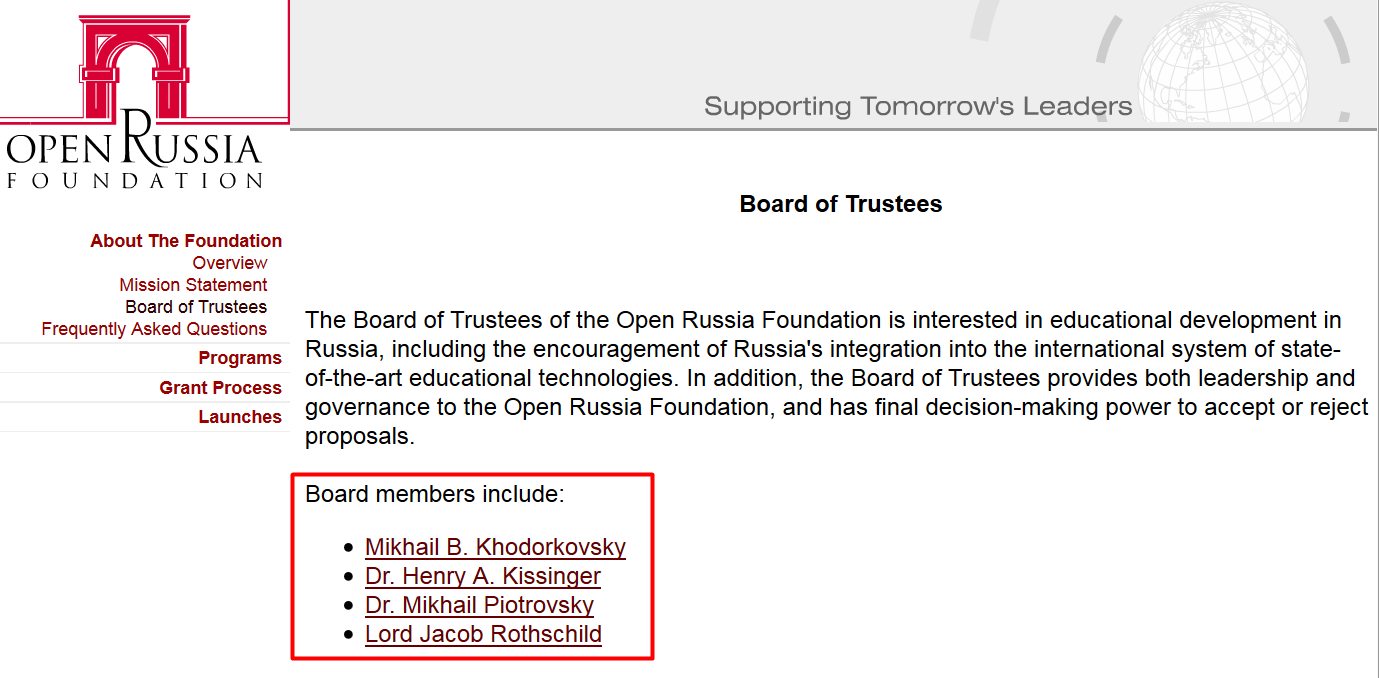Click the Supporting Tomorrow's Leaders tagline
This screenshot has width=1379, height=678.
coord(918,106)
